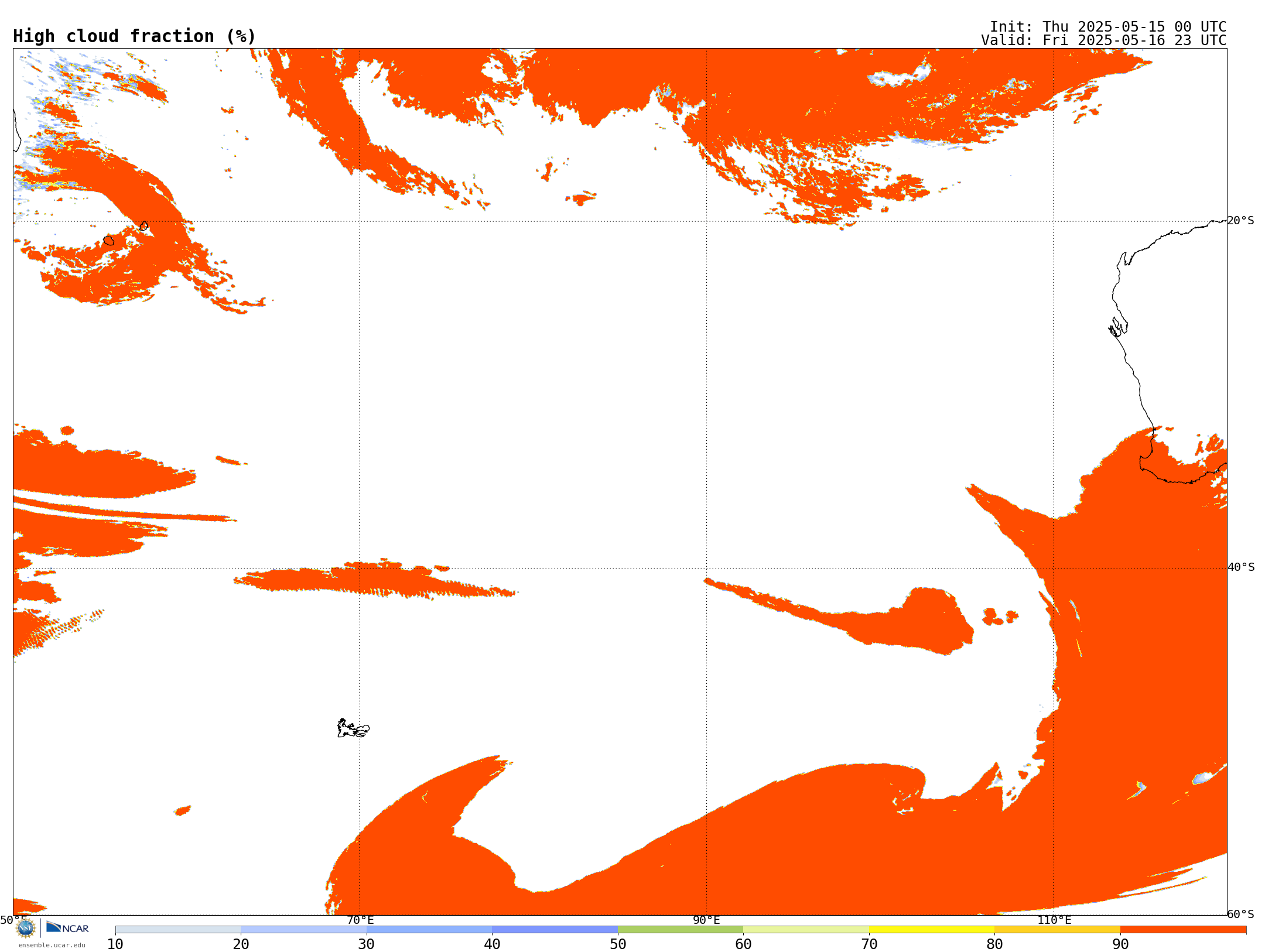This screenshot has width=1265, height=952.
Task: Click the 'High cloud fraction (%)' title
Action: (135, 36)
